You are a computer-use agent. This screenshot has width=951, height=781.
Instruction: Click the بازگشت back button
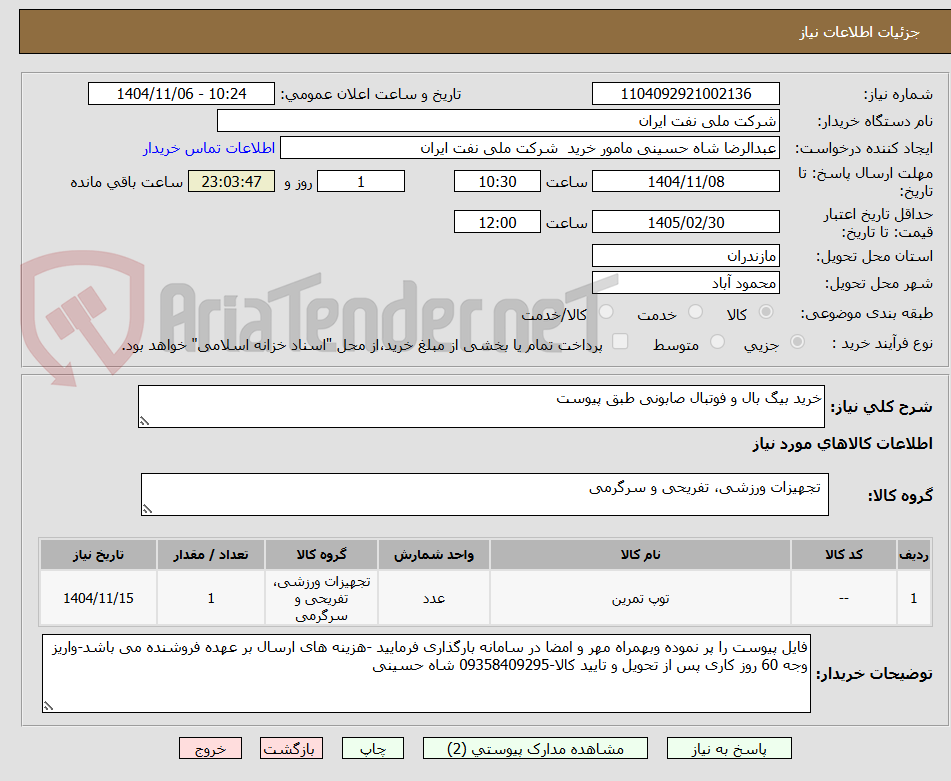(291, 748)
